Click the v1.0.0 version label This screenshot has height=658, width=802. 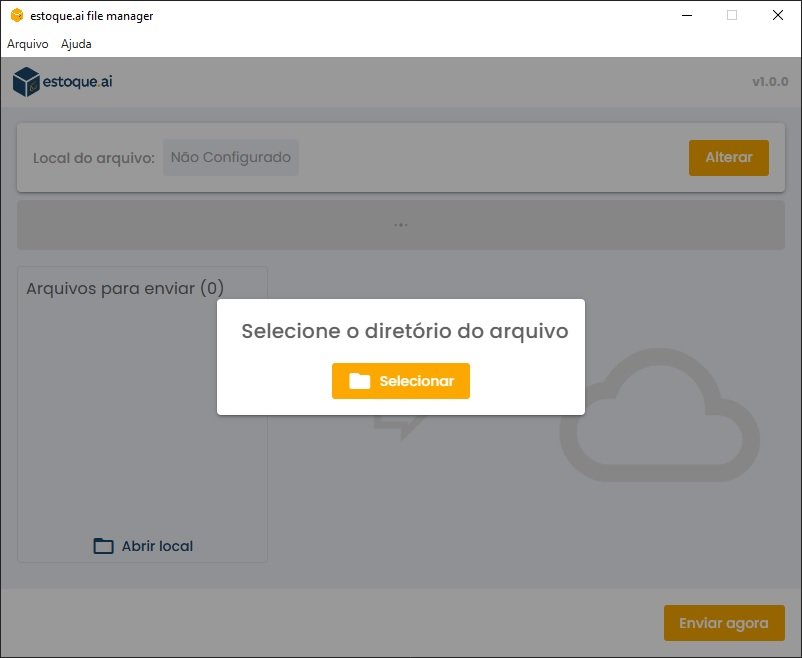[x=770, y=81]
